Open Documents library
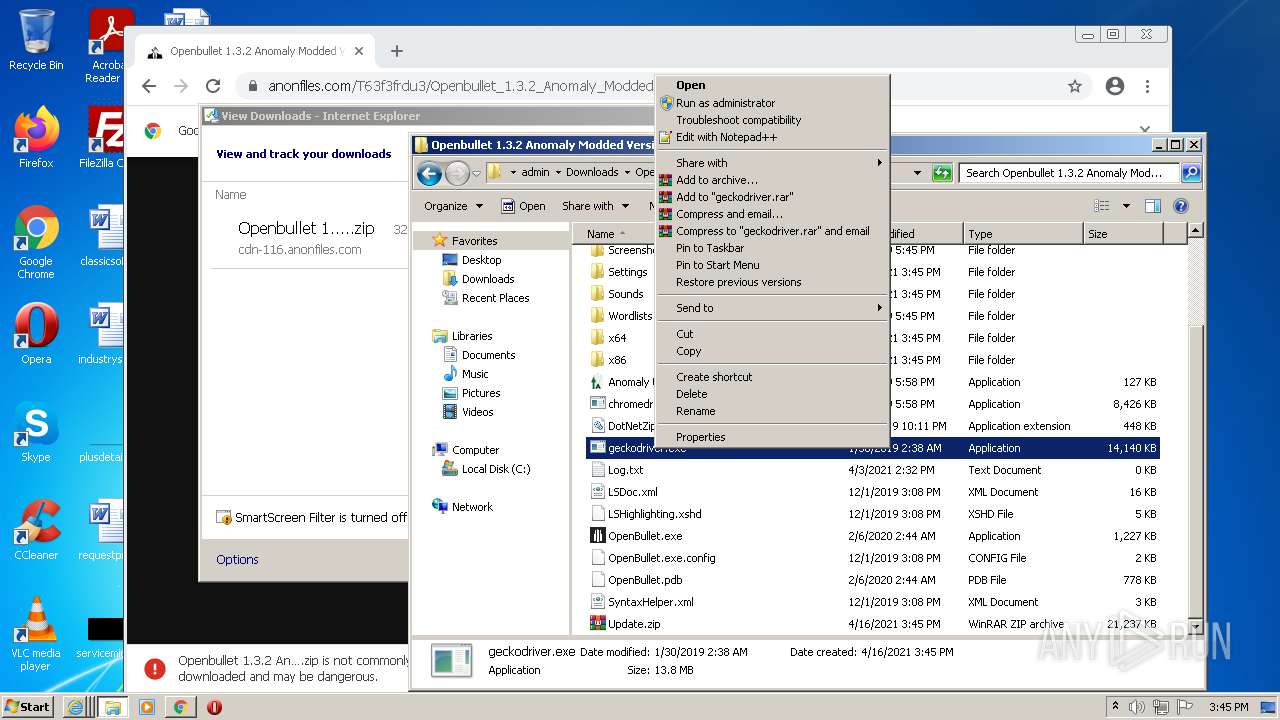The width and height of the screenshot is (1280, 720). click(488, 355)
